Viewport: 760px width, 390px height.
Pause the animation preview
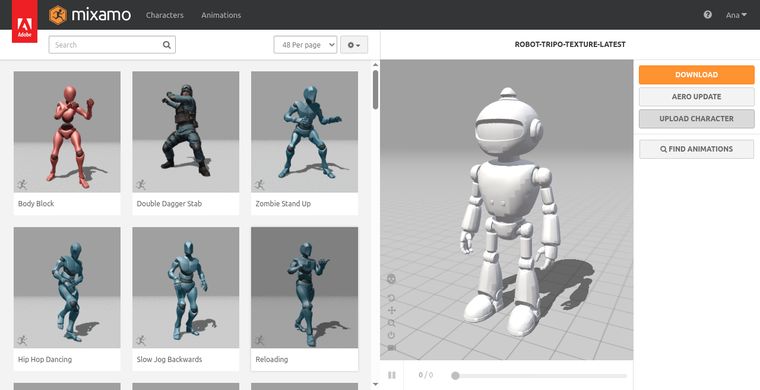(x=392, y=375)
